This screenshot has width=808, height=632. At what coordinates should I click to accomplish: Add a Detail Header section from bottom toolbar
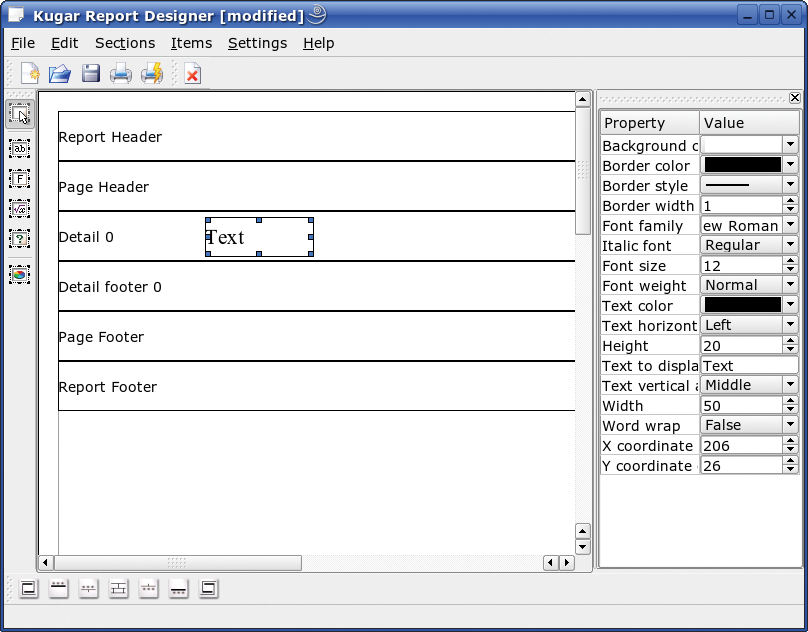pyautogui.click(x=89, y=589)
